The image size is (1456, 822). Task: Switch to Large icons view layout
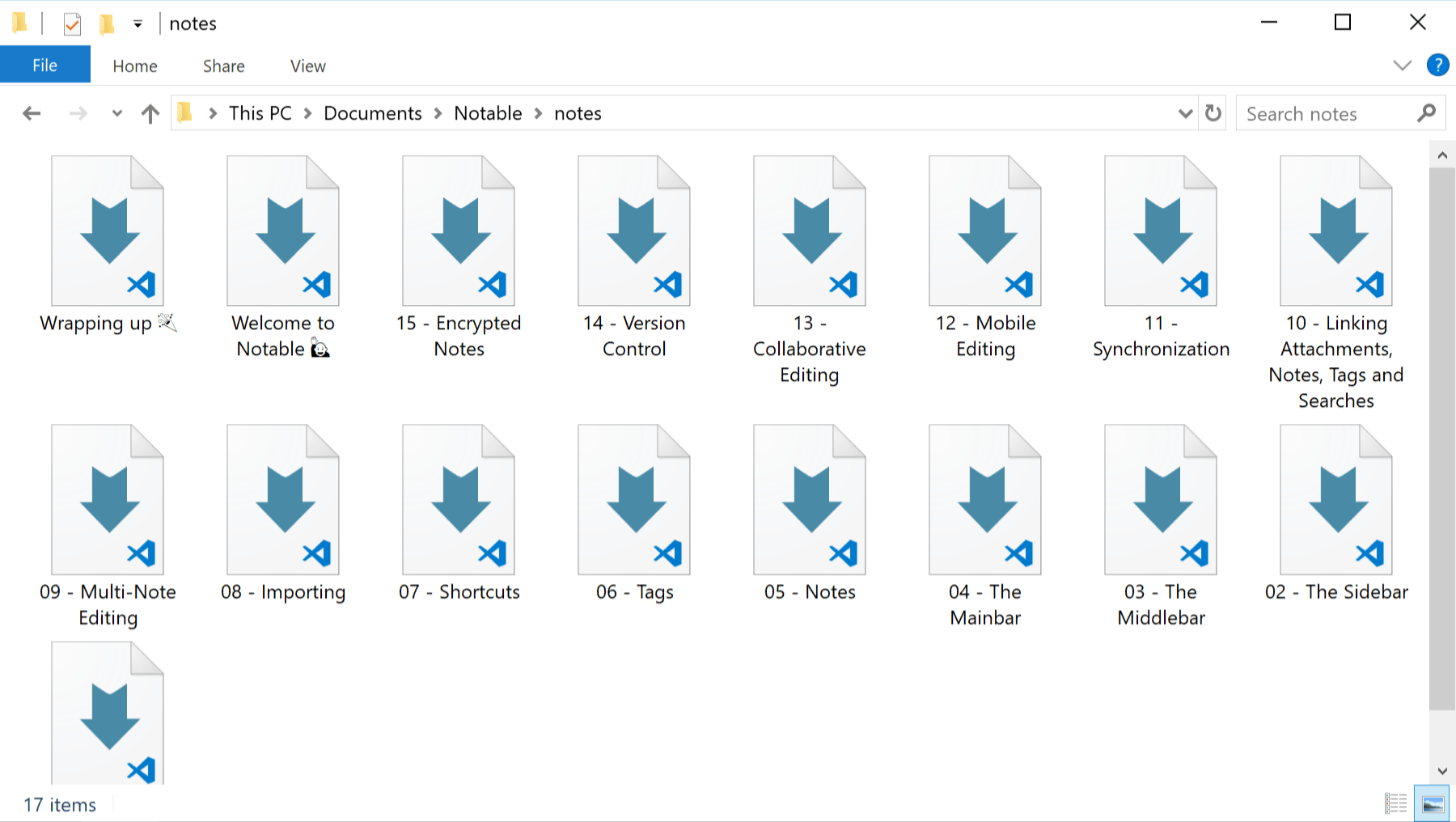pos(1432,803)
